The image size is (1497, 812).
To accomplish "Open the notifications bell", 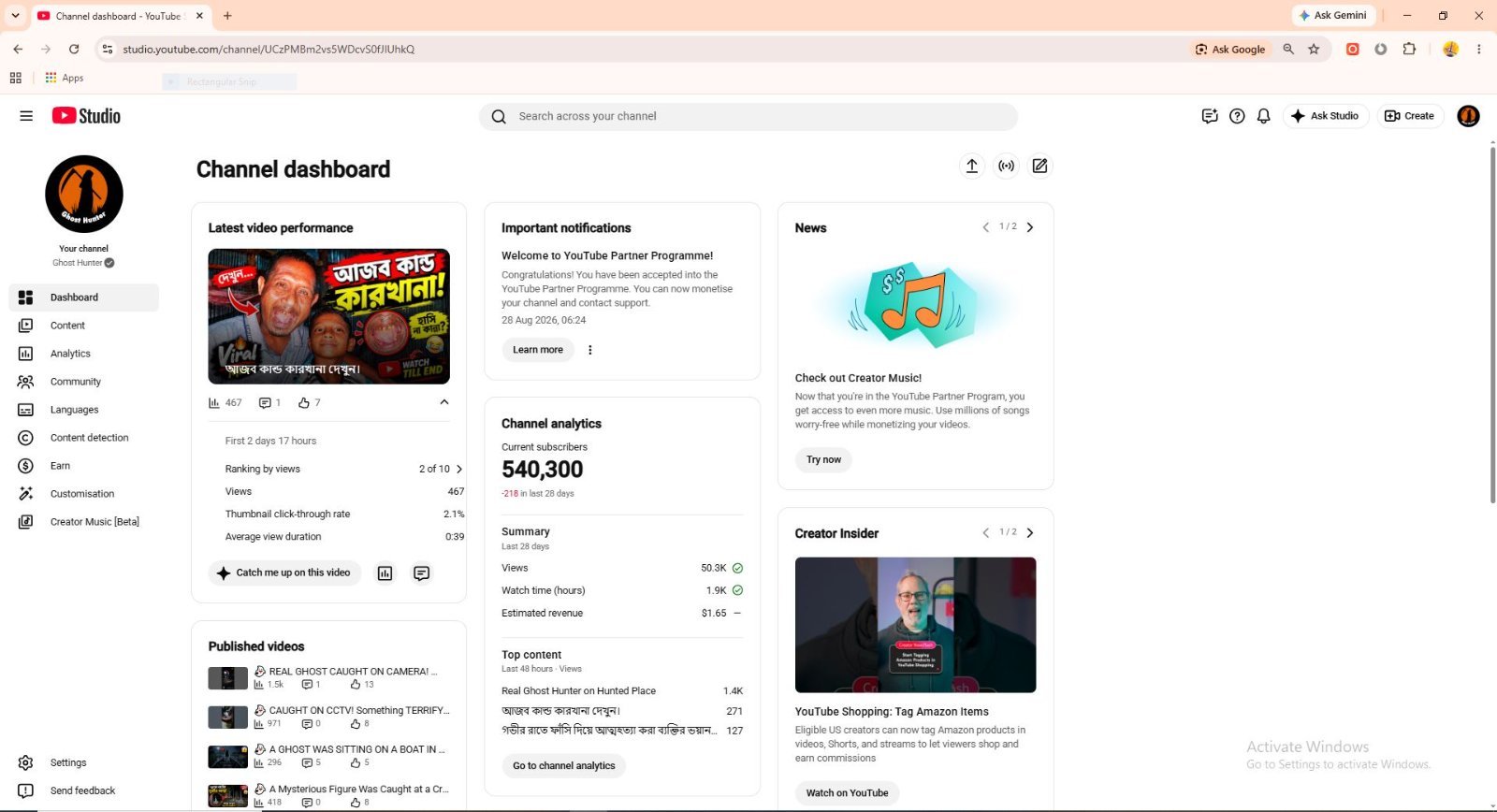I will coord(1264,116).
